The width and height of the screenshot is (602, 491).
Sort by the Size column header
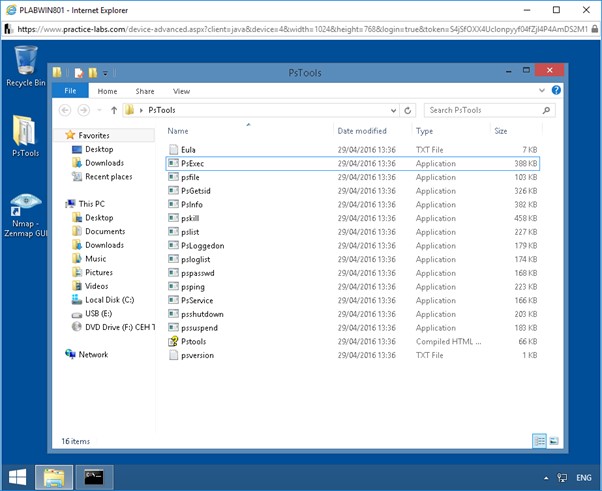(501, 131)
